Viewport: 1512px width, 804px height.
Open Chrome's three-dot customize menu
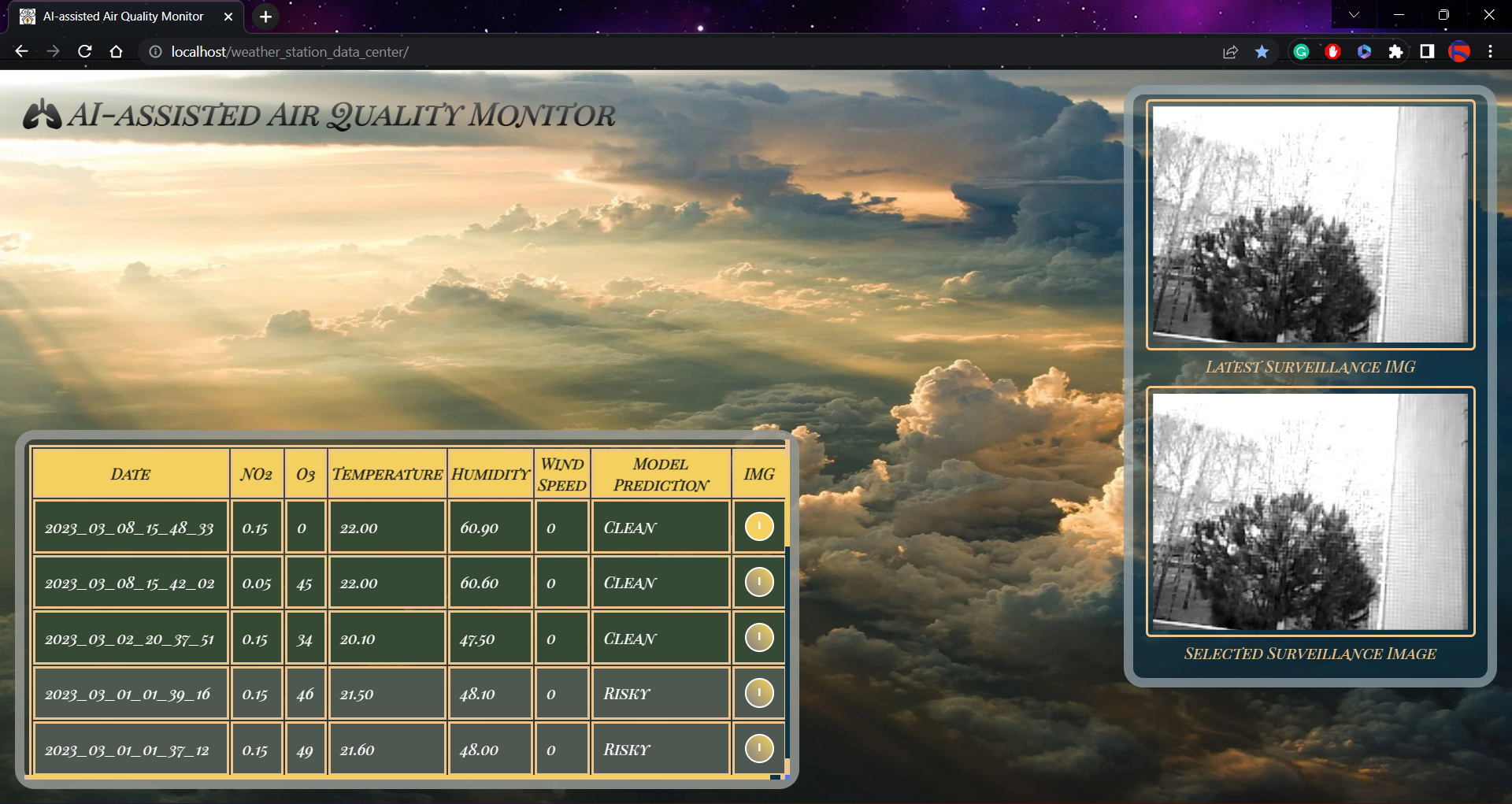pos(1491,51)
